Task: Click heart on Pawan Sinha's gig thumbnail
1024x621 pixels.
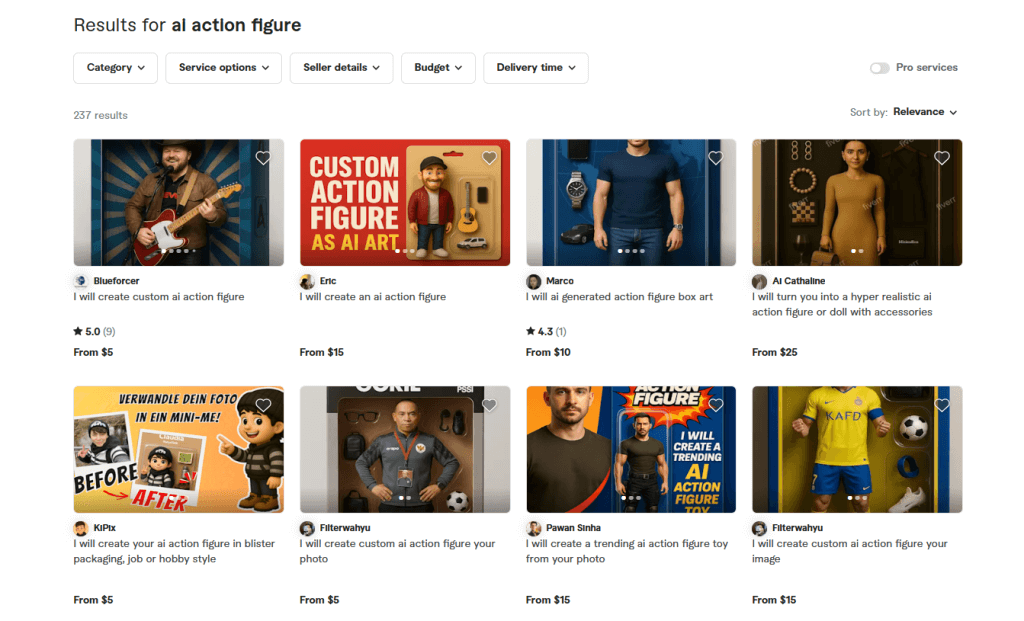Action: pos(715,405)
